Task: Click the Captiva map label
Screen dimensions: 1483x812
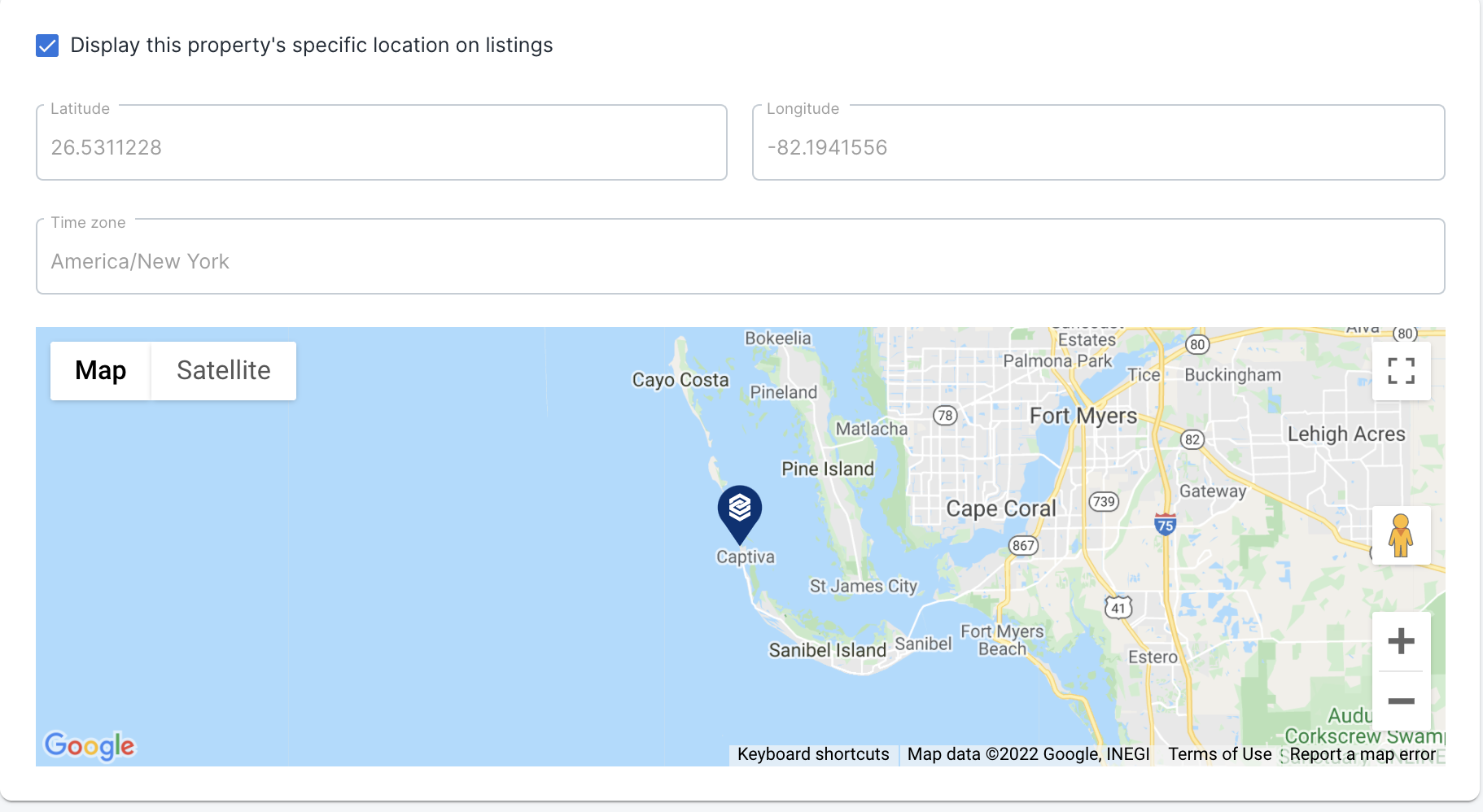Action: coord(746,557)
